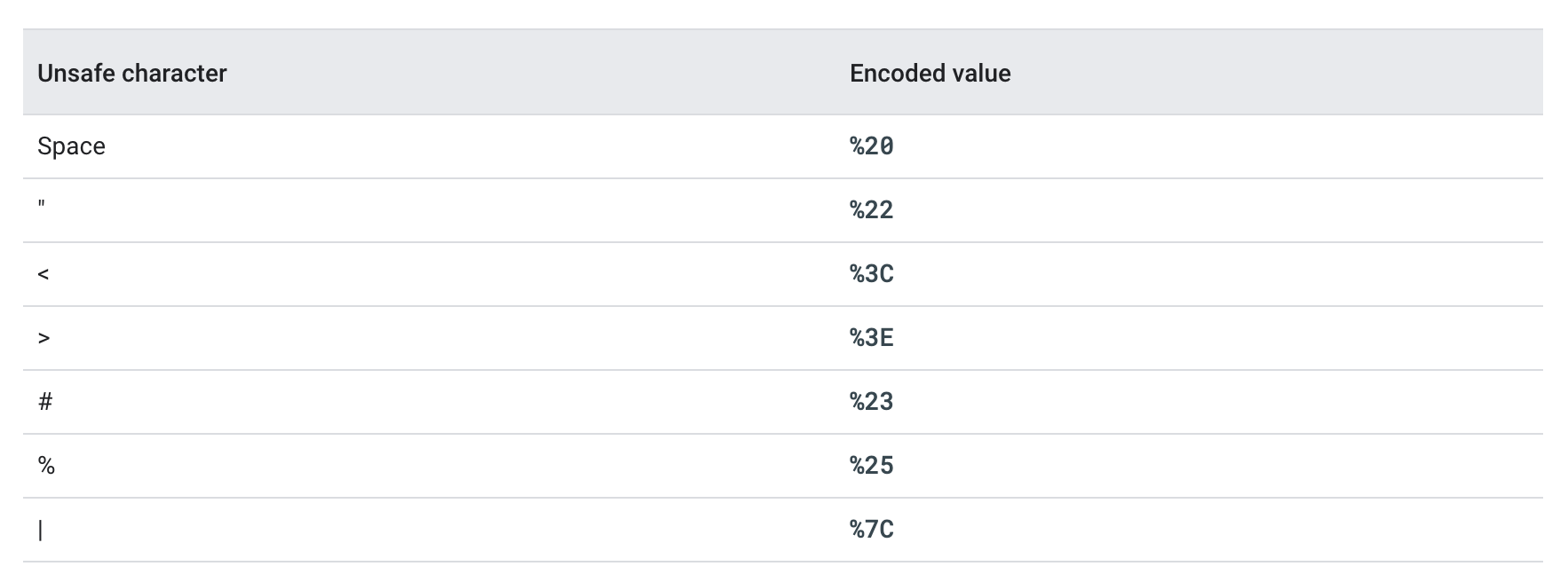Click the 'Unsafe character' column header

click(132, 73)
